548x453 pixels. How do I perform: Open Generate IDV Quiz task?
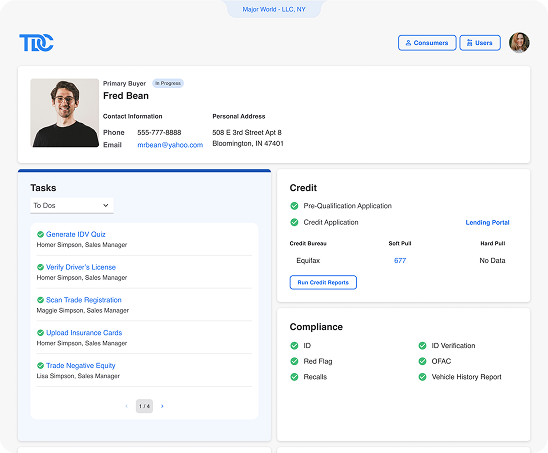coord(76,234)
